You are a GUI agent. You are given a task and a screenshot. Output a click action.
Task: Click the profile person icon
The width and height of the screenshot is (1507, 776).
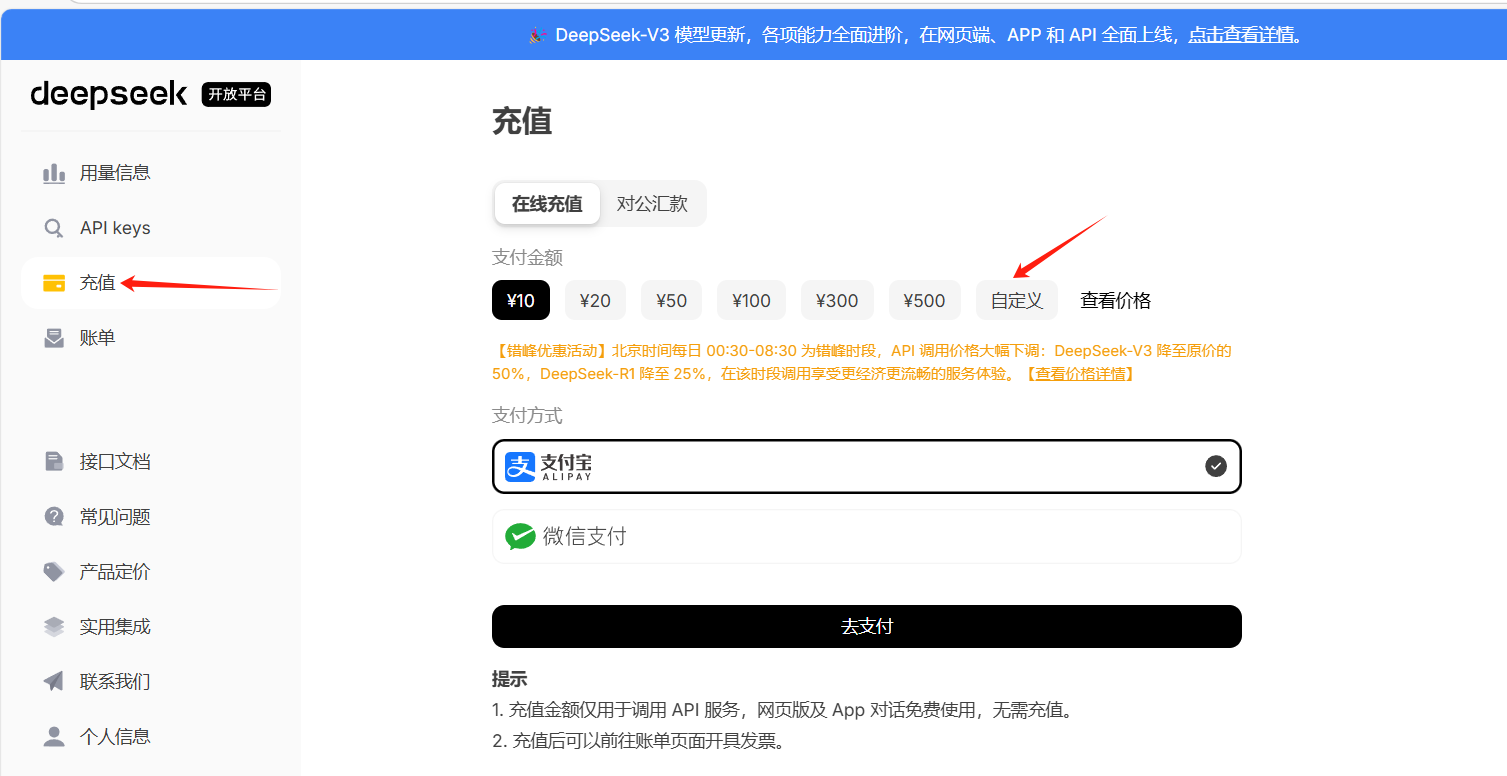tap(54, 737)
